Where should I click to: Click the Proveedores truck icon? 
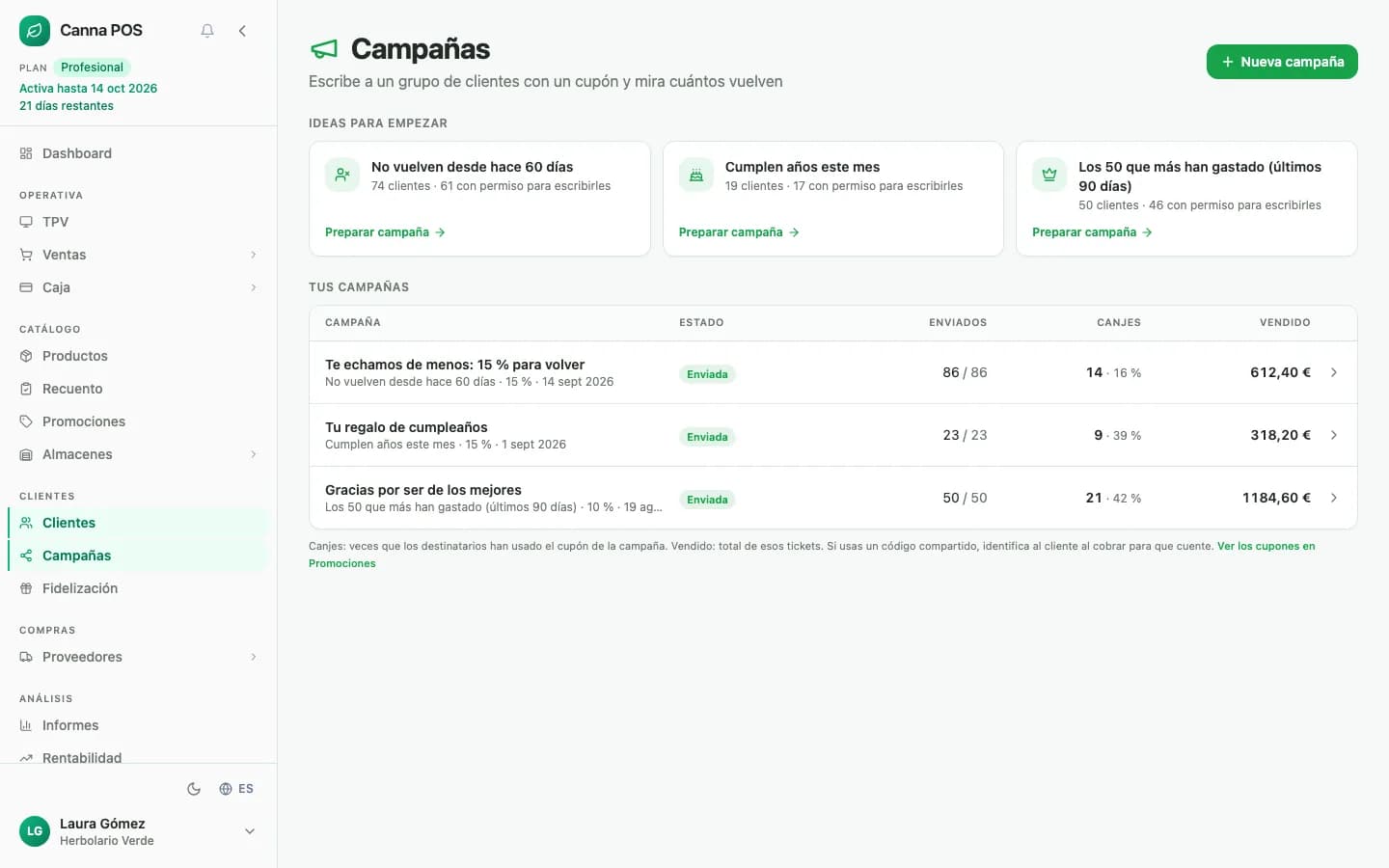(26, 657)
